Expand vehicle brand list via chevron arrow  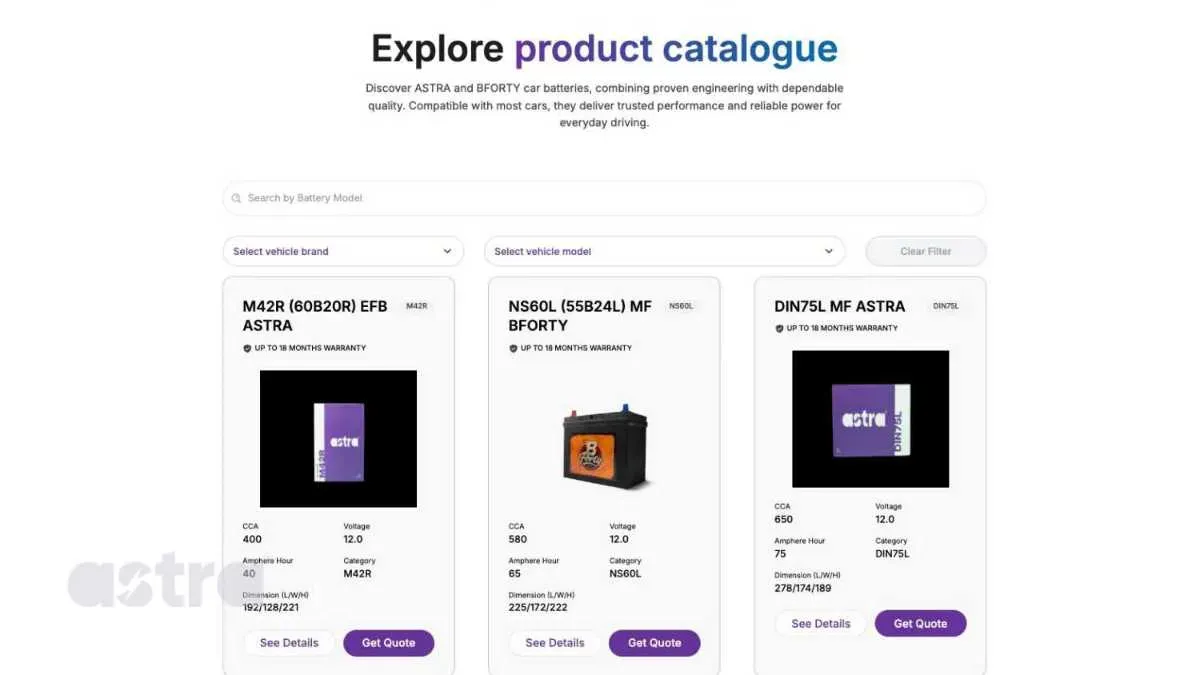pyautogui.click(x=447, y=251)
